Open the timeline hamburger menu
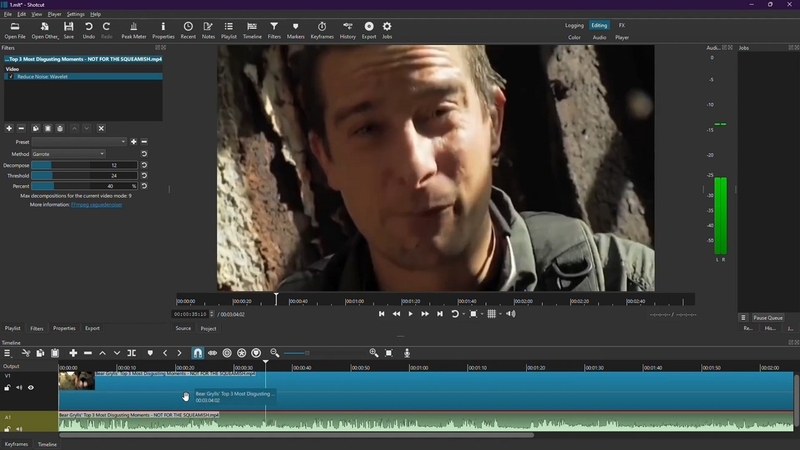Screen dimensions: 800x450 click(x=7, y=353)
